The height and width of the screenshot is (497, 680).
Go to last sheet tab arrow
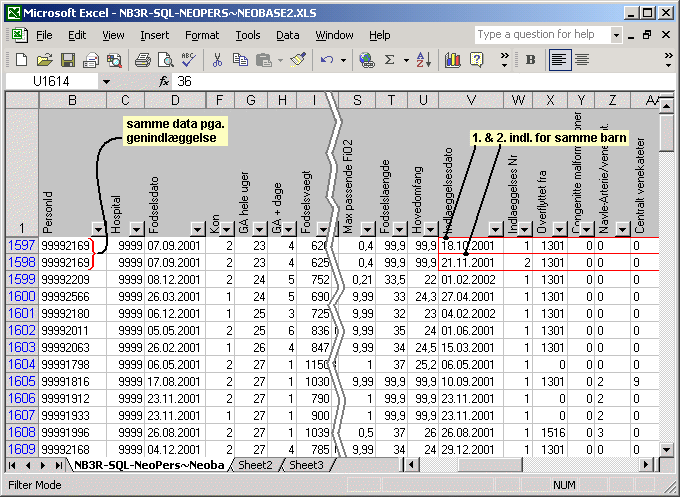tap(58, 465)
